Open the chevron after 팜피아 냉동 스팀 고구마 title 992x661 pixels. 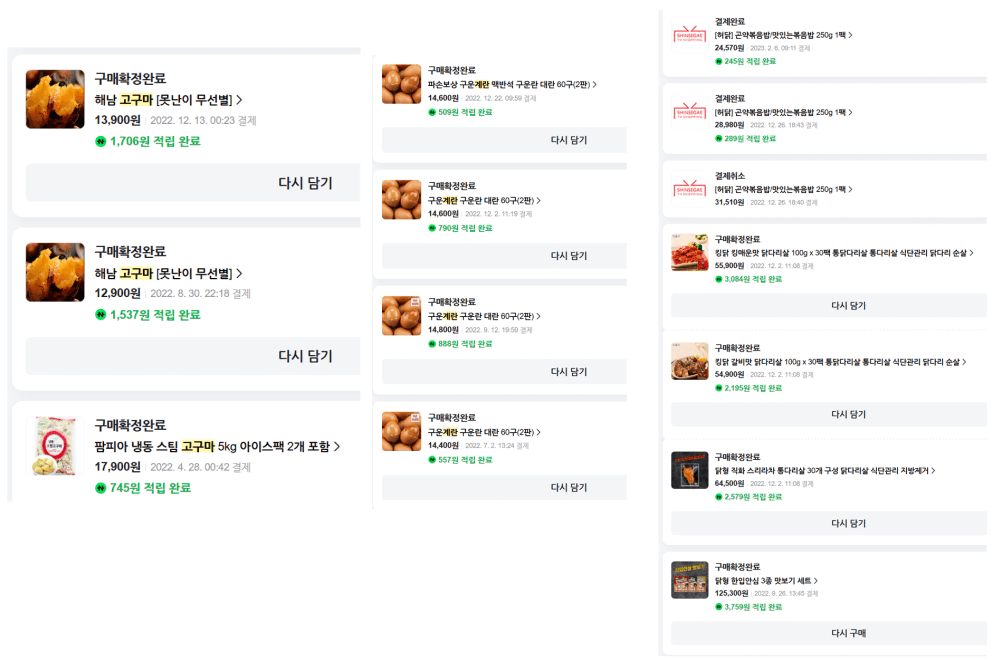[x=337, y=447]
